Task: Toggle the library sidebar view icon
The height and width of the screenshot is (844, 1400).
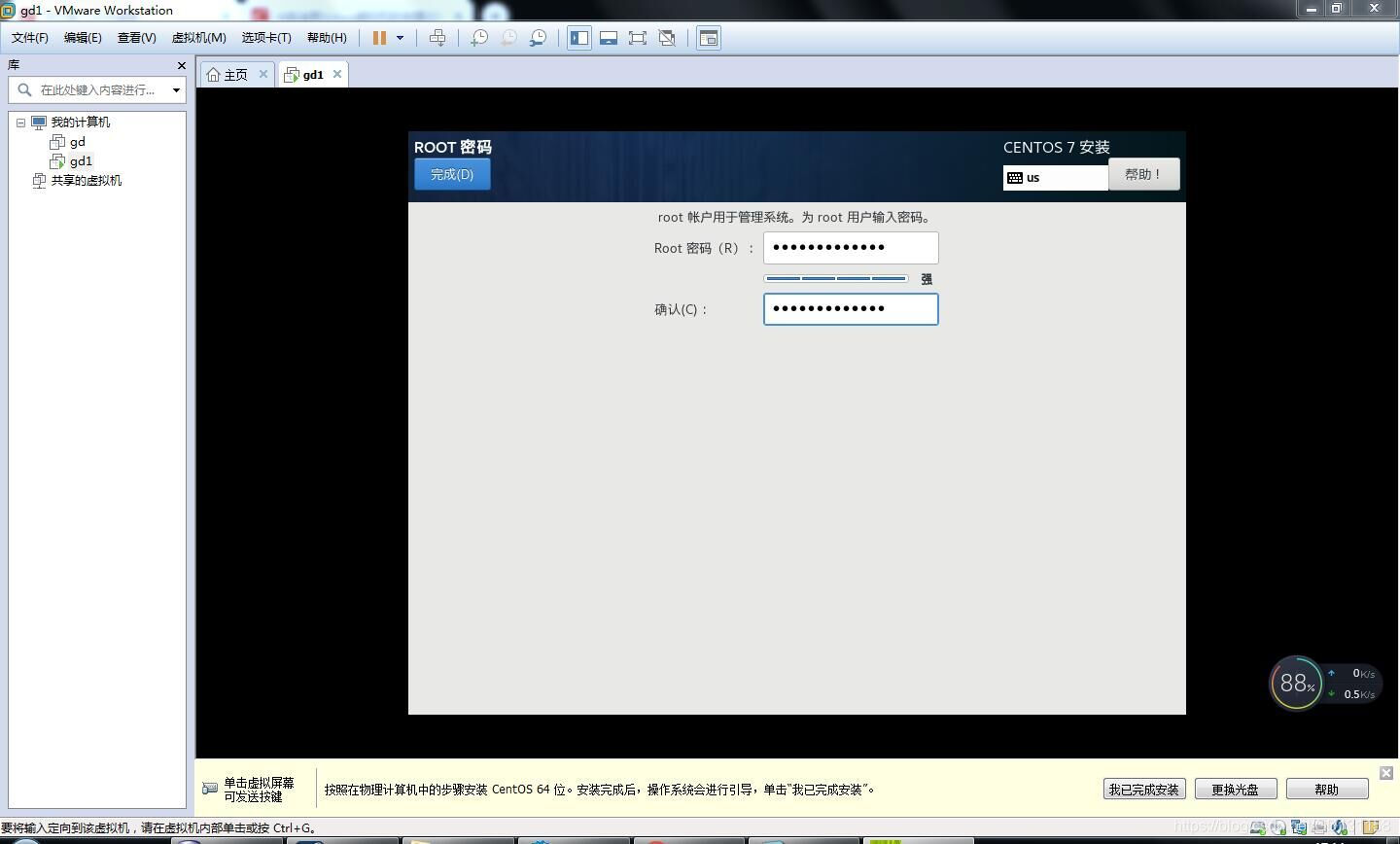Action: pyautogui.click(x=579, y=38)
